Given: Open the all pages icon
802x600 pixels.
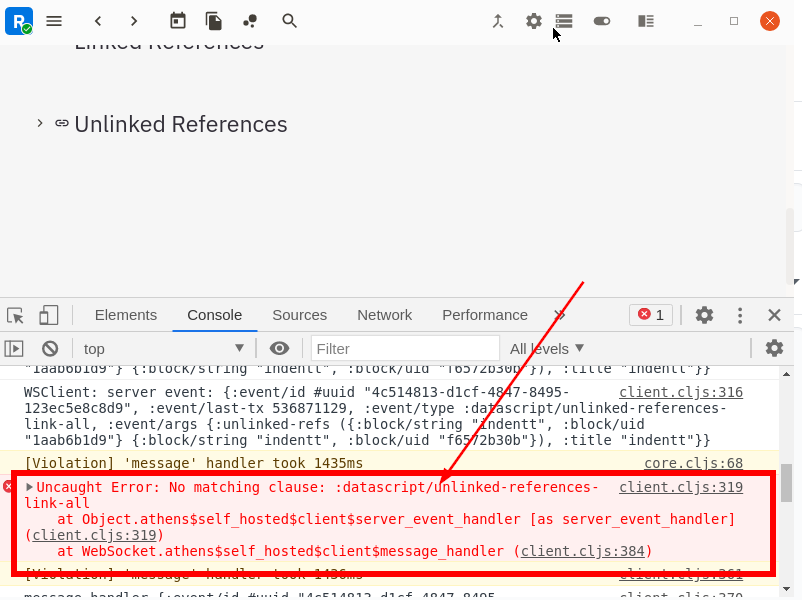Looking at the screenshot, I should (213, 20).
